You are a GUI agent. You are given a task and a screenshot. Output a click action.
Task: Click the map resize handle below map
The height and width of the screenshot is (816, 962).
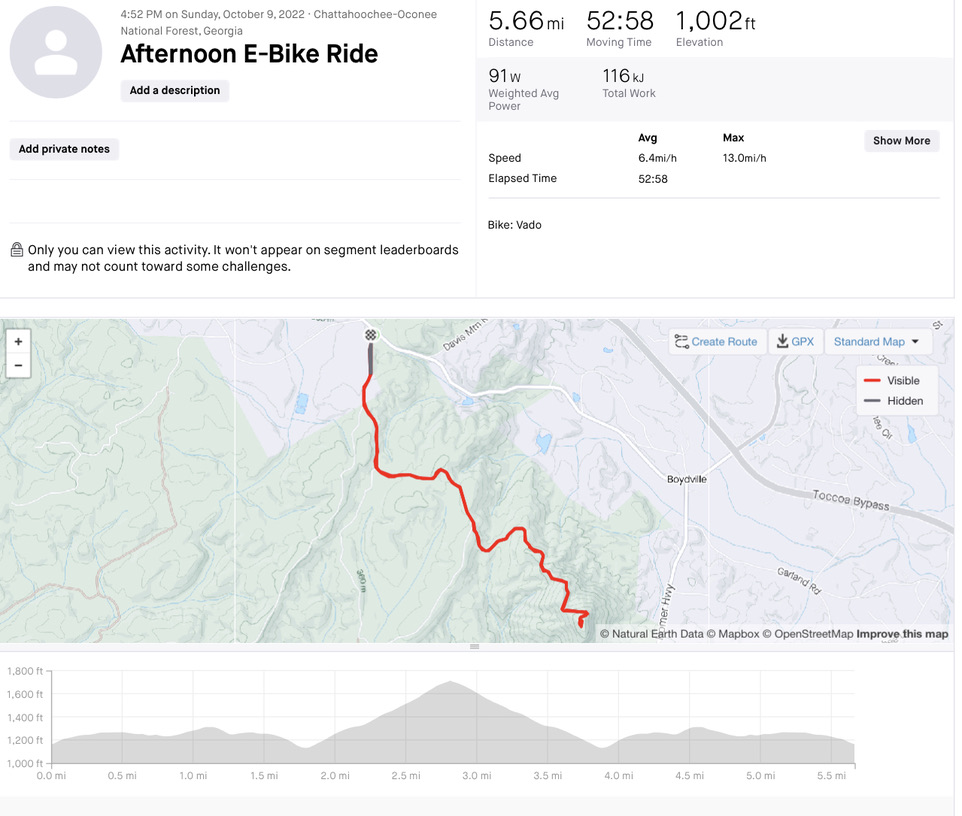475,647
